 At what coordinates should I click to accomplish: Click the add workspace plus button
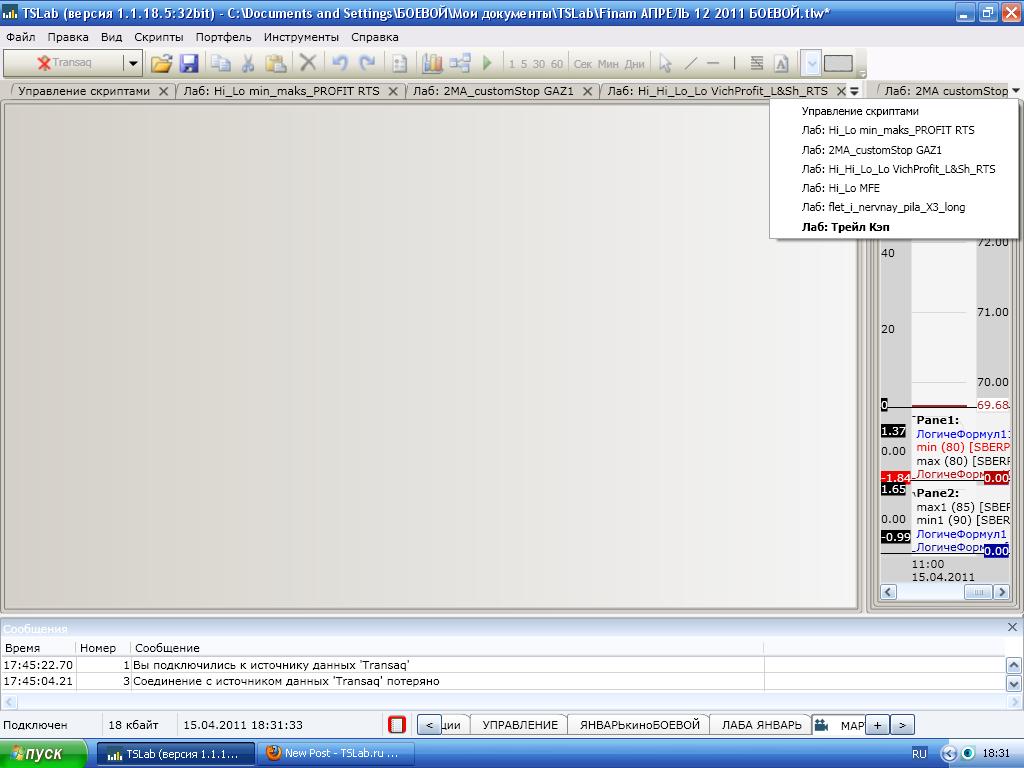pos(877,725)
